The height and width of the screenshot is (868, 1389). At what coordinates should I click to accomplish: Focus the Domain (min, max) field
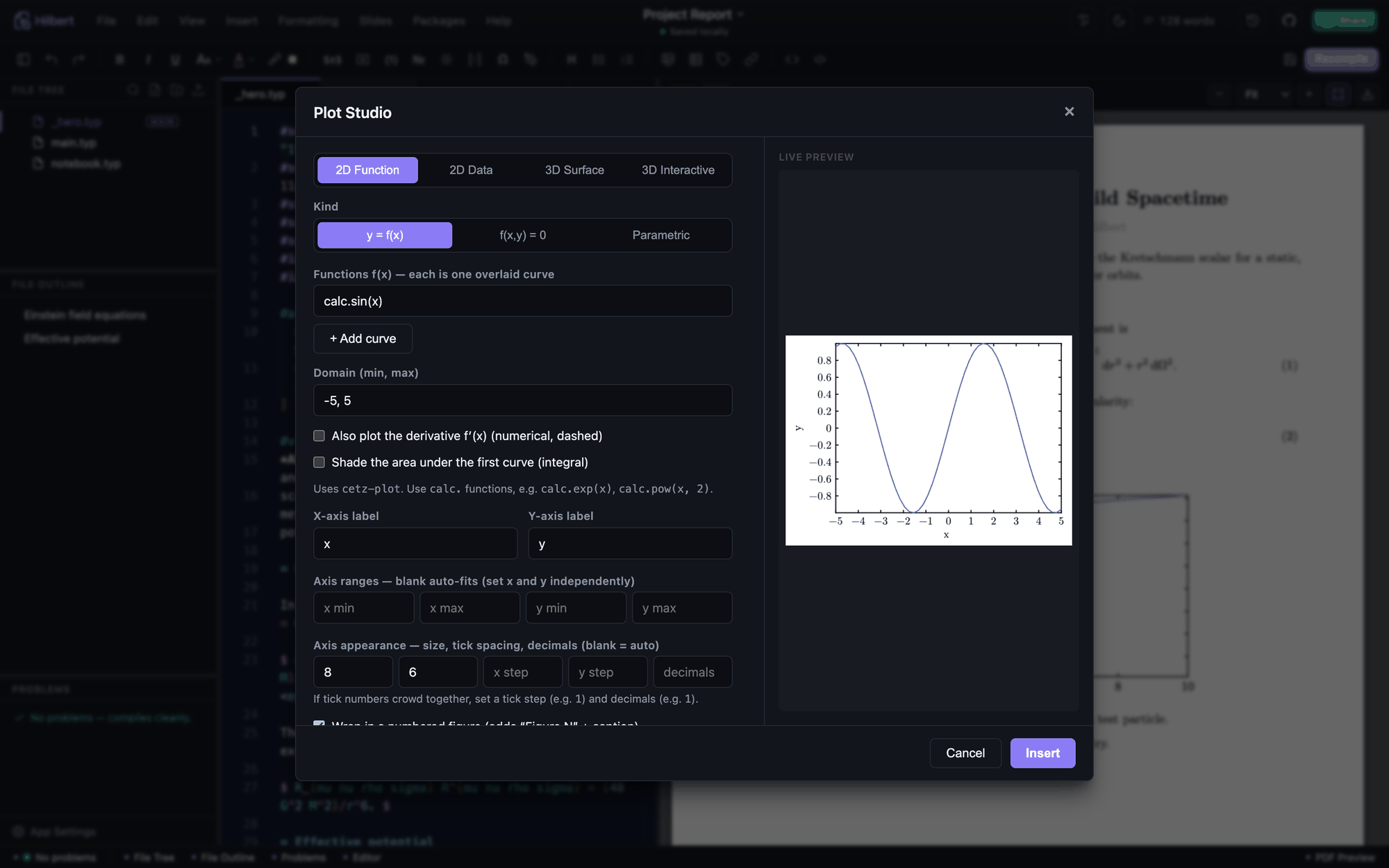tap(522, 401)
